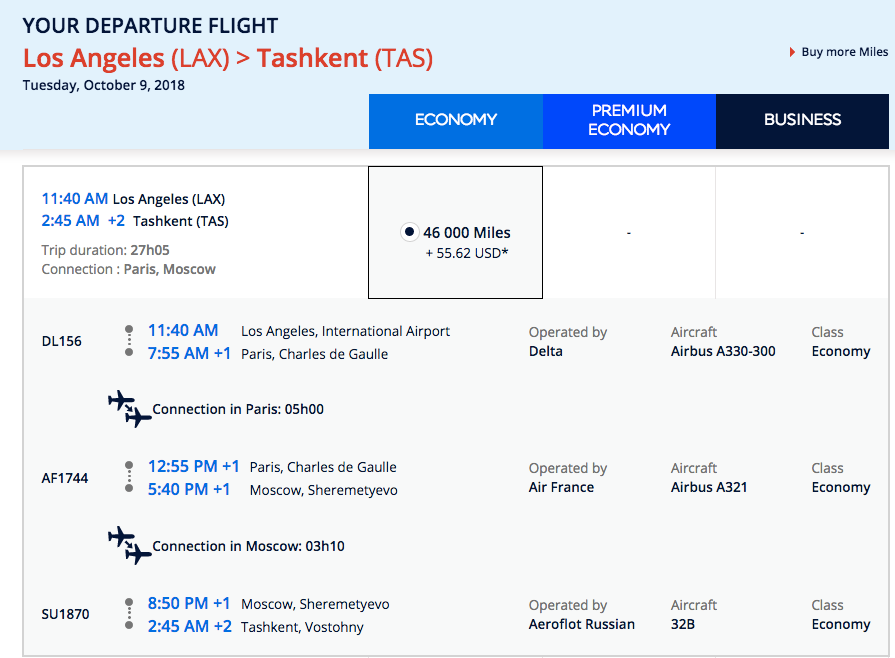Click flight number DL156
895x658 pixels.
click(62, 341)
